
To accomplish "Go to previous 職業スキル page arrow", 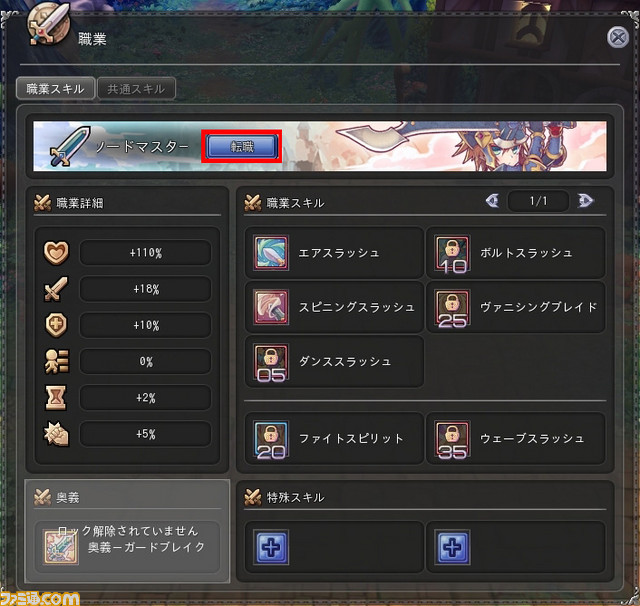I will click(493, 201).
